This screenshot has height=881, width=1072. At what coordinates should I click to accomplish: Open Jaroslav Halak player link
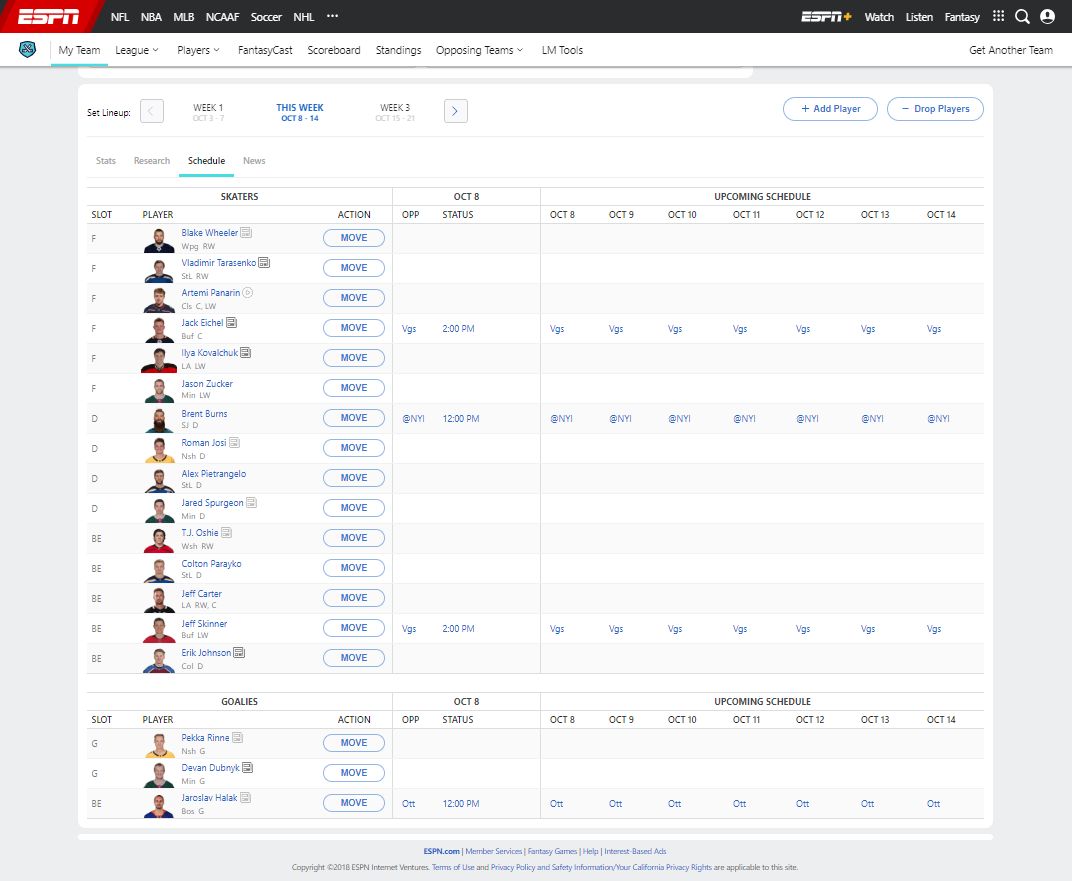click(209, 798)
